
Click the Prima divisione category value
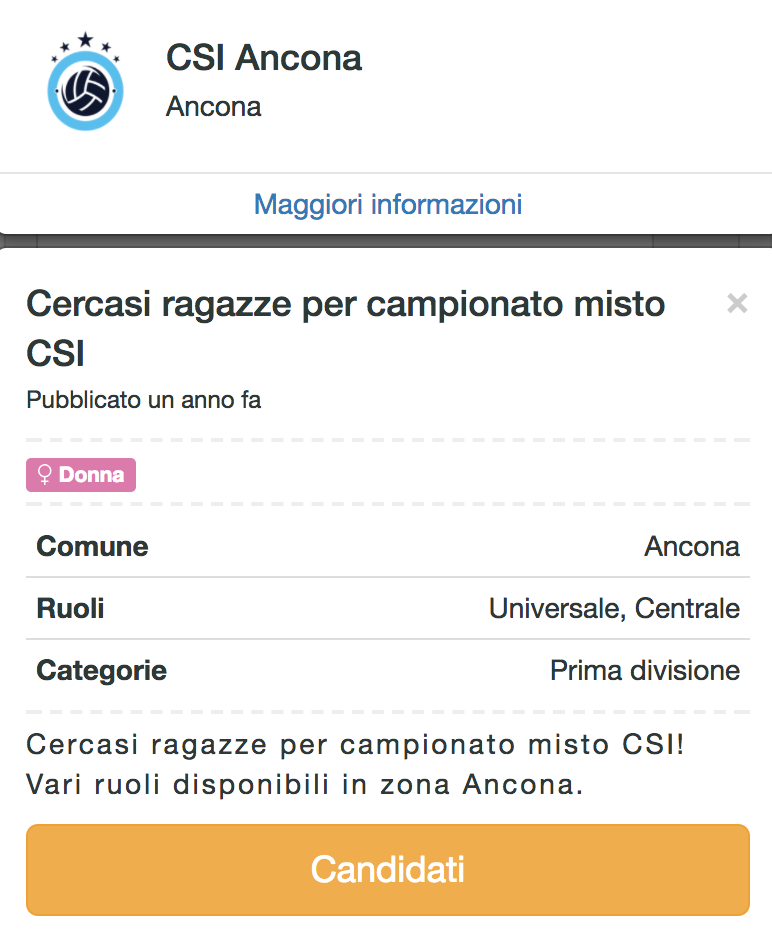pos(645,670)
